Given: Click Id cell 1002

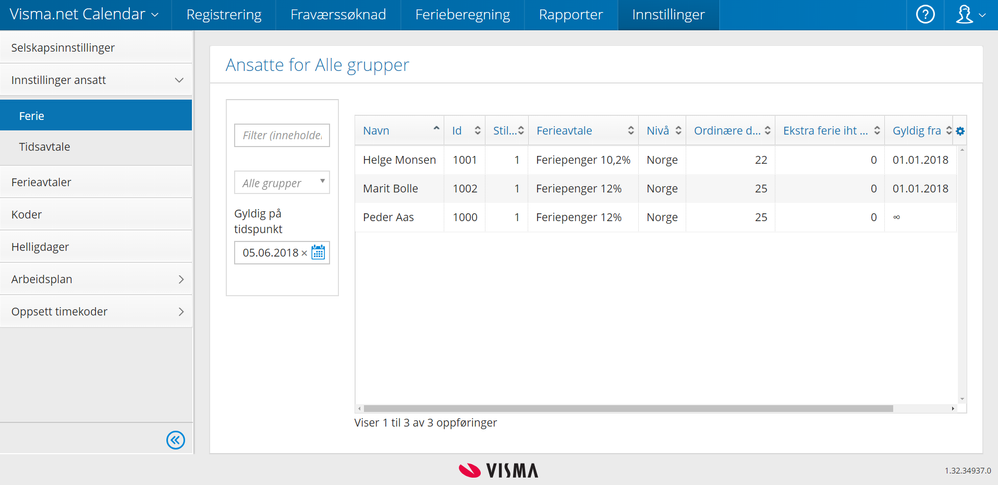Looking at the screenshot, I should point(465,188).
